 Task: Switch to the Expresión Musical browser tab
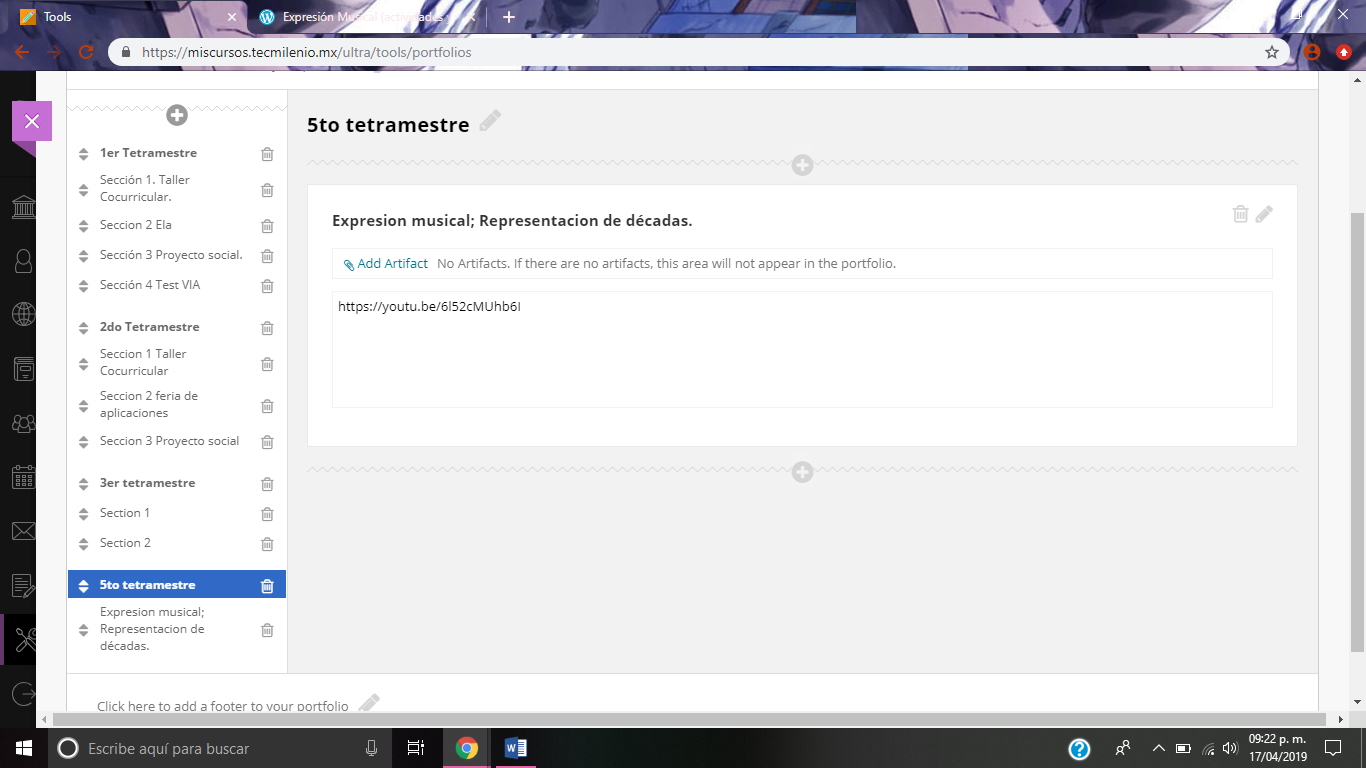point(360,17)
